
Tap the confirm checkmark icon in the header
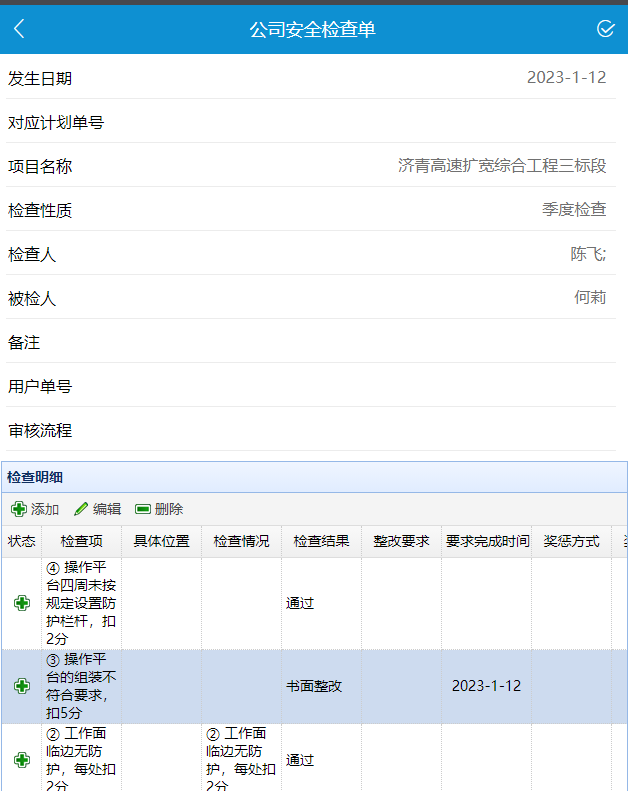(605, 29)
